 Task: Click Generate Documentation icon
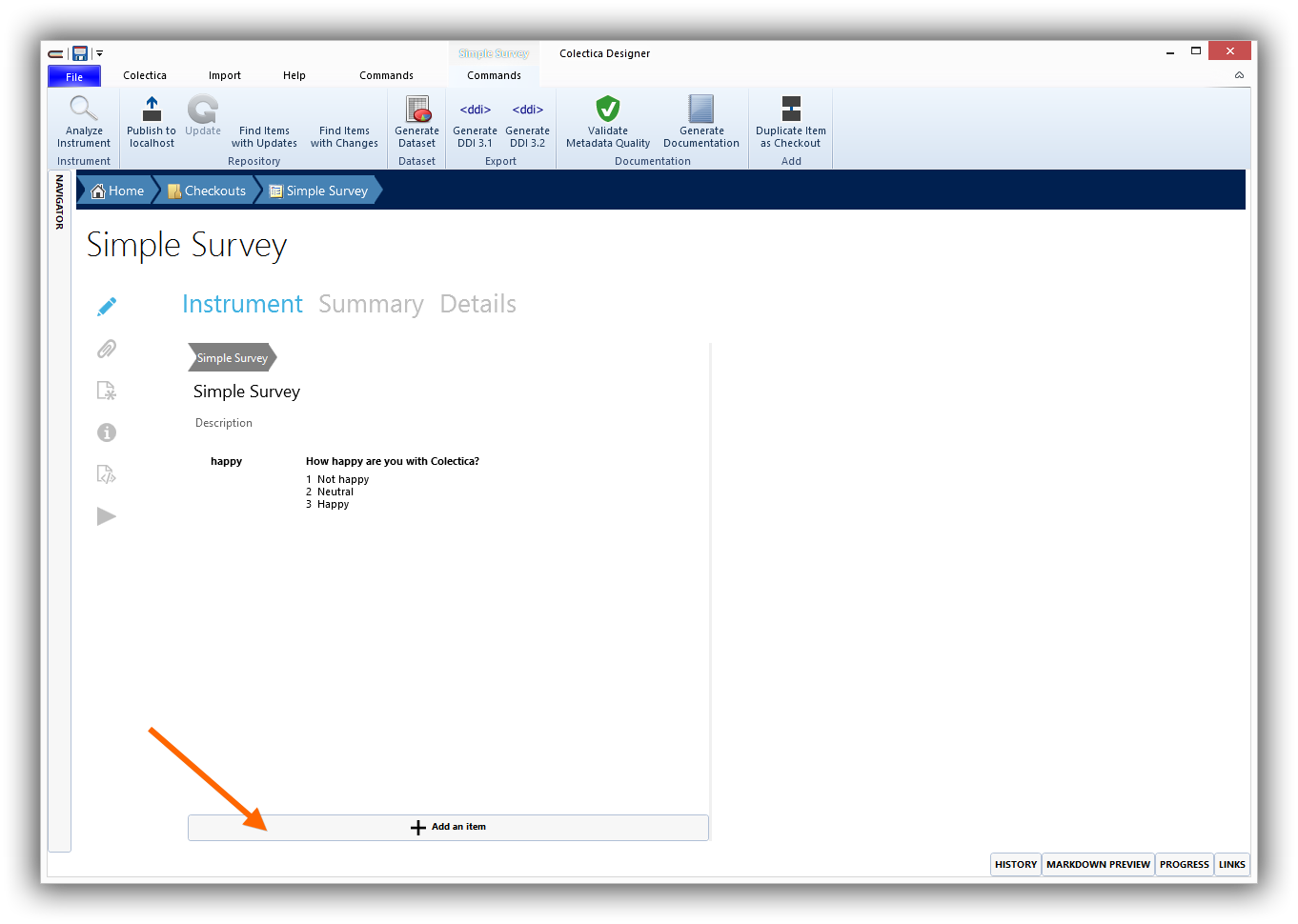point(701,109)
